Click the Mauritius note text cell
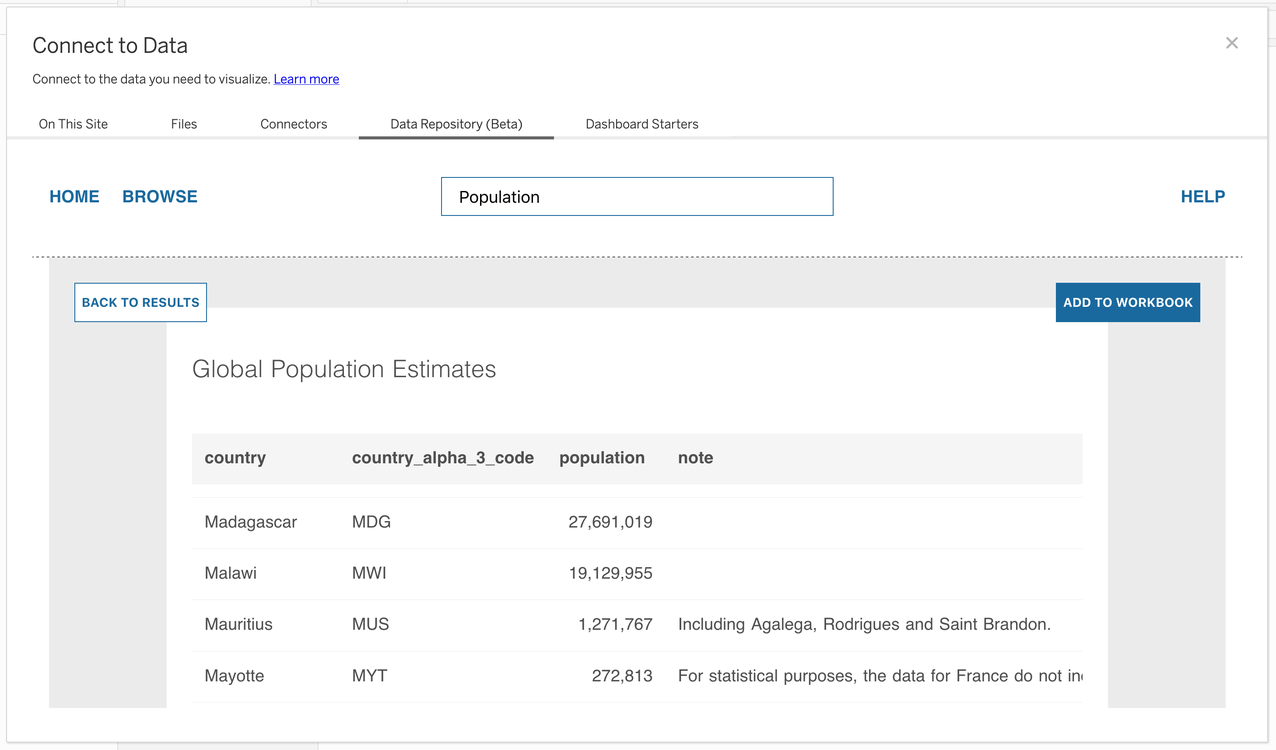 pos(864,625)
